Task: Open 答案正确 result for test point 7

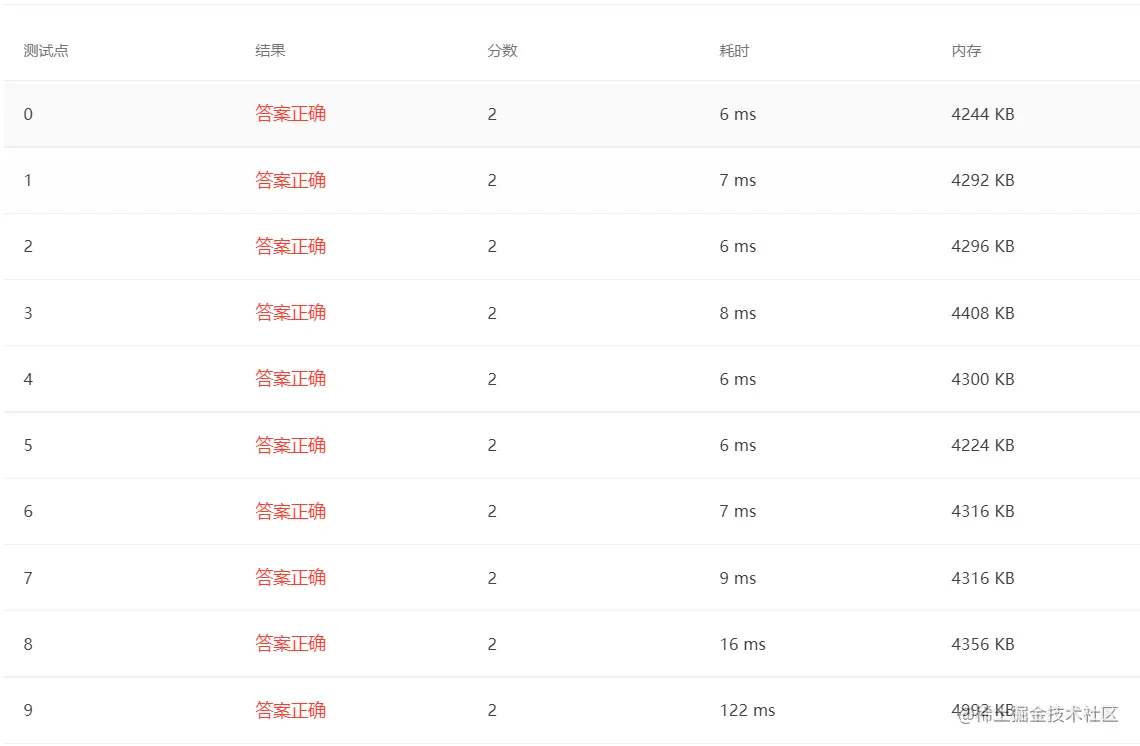Action: pyautogui.click(x=290, y=578)
